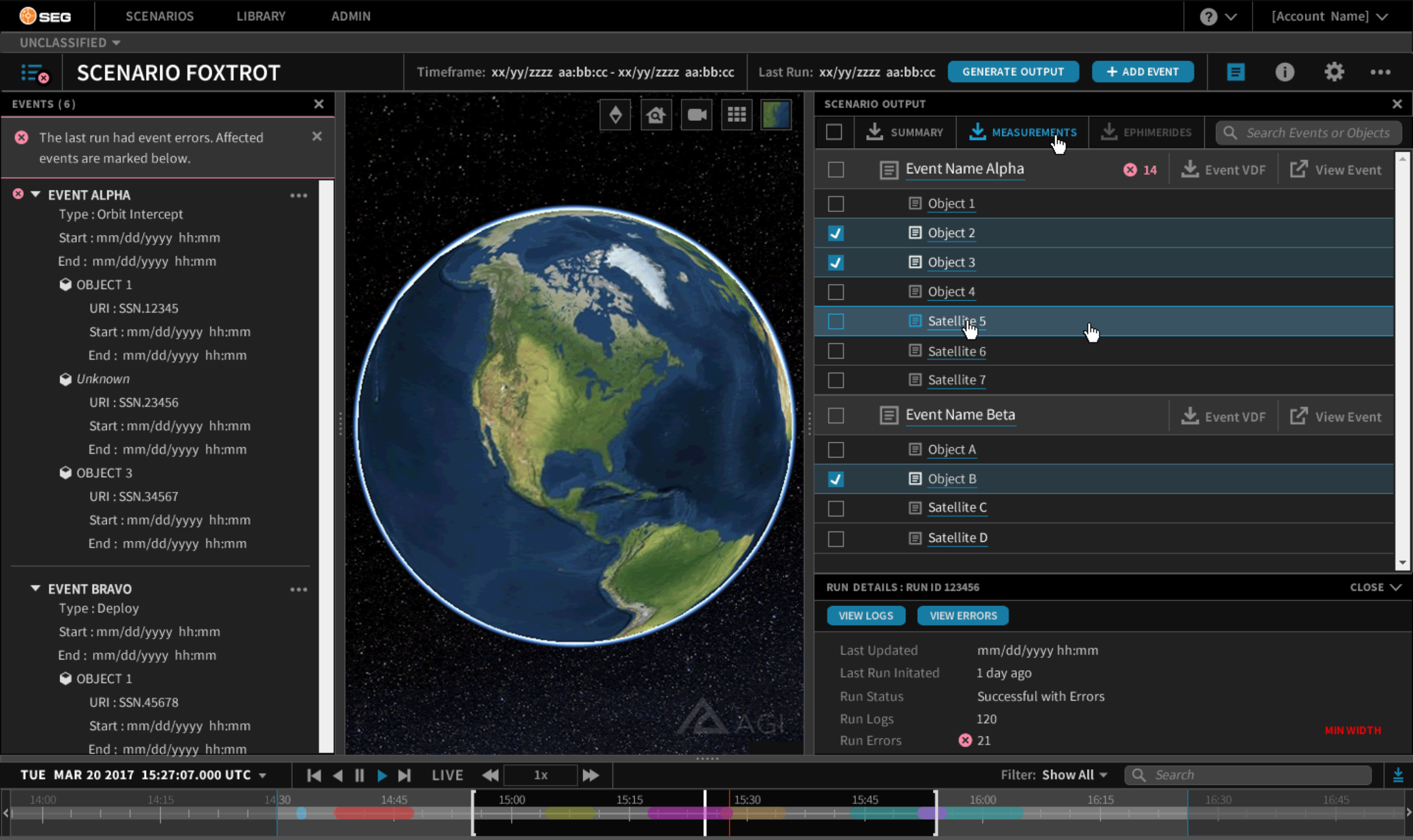
Task: Switch to the SUMMARY output tab
Action: [906, 132]
